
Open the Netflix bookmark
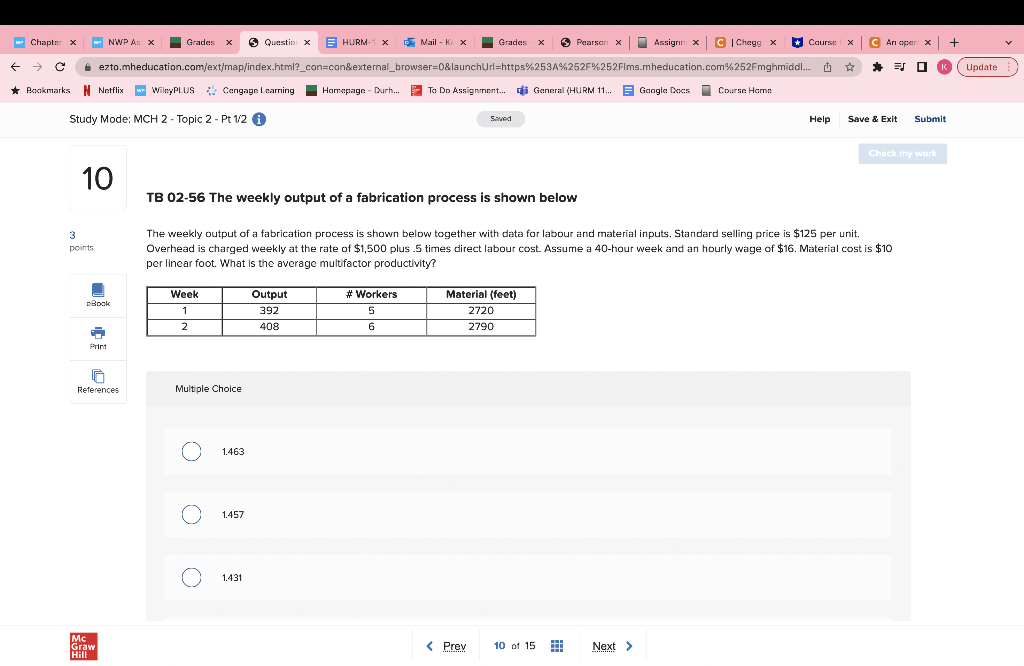click(x=104, y=90)
